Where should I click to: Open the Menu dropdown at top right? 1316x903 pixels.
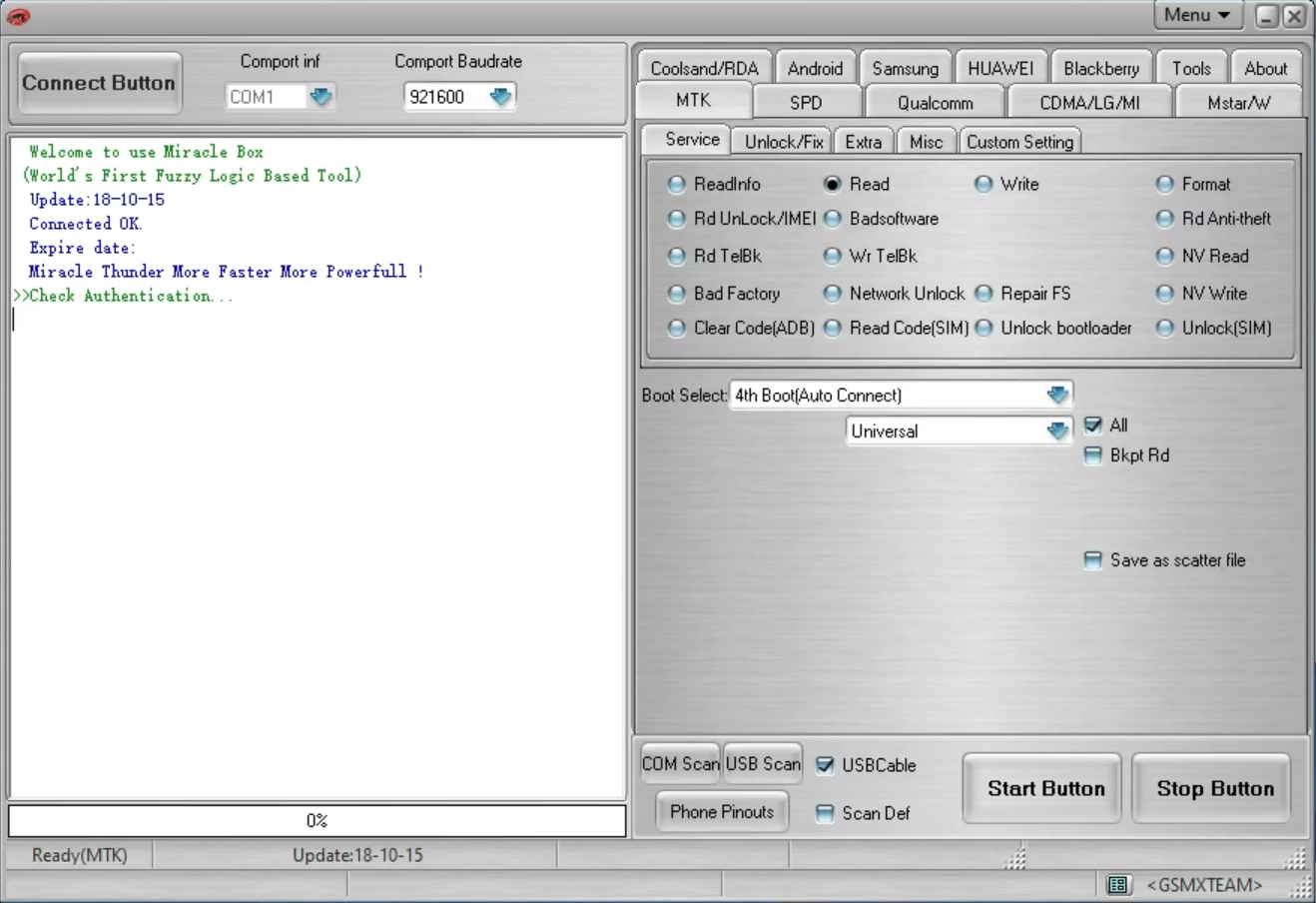pyautogui.click(x=1197, y=15)
